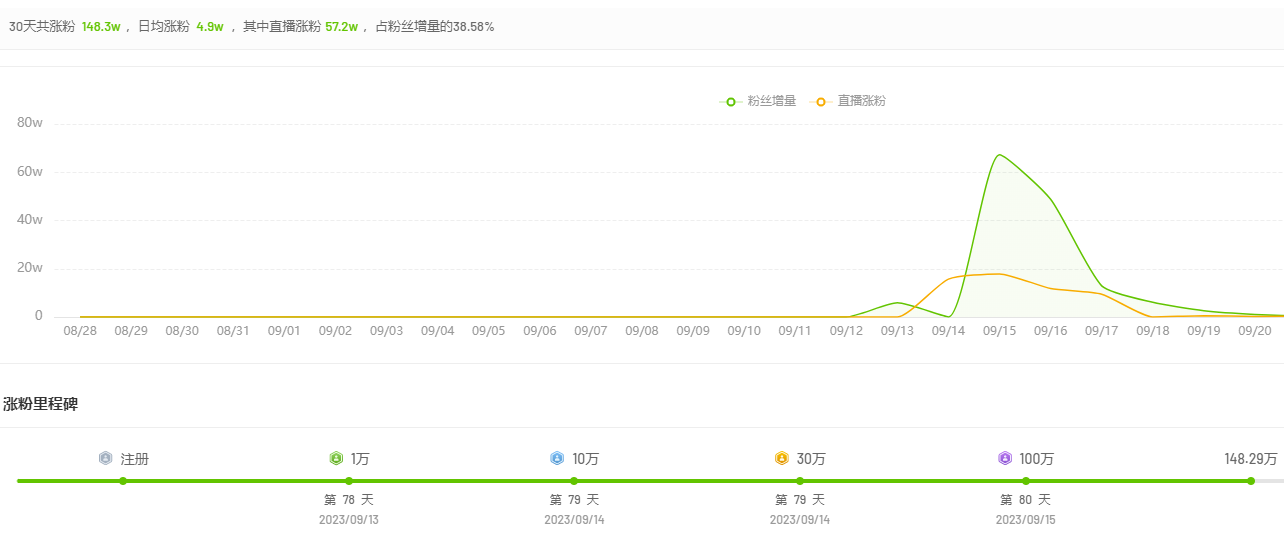The width and height of the screenshot is (1284, 542).
Task: Click the purple 100万 milestone badge icon
Action: pyautogui.click(x=1005, y=459)
